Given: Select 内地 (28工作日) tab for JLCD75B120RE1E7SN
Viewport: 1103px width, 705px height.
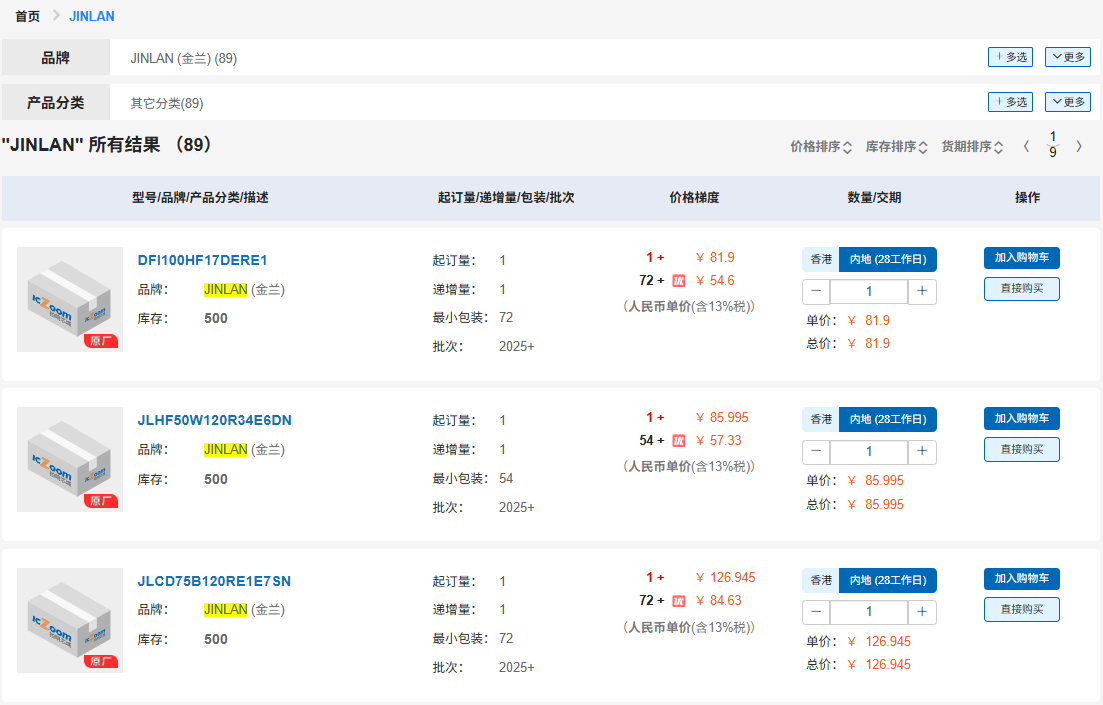Looking at the screenshot, I should (x=888, y=580).
